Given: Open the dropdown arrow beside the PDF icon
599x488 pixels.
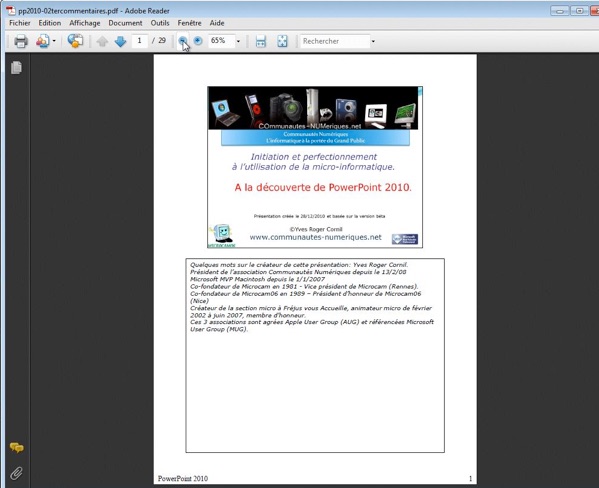Looking at the screenshot, I should point(54,41).
